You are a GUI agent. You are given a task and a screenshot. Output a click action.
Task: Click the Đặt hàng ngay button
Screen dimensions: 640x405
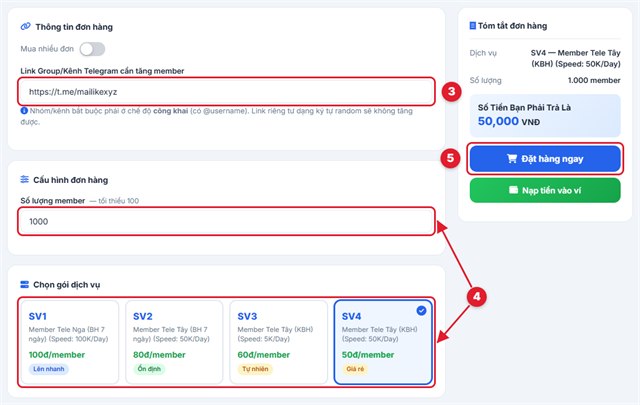pyautogui.click(x=545, y=158)
